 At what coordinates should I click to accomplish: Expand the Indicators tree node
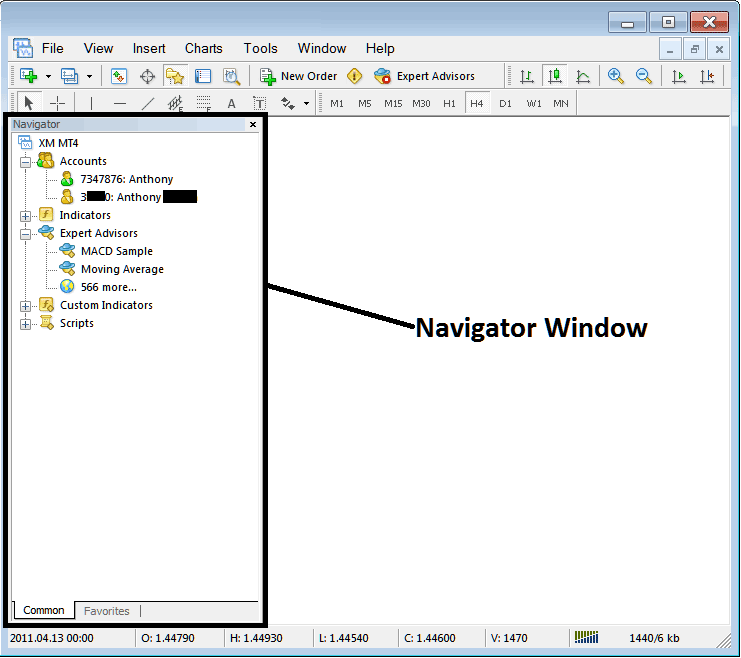pos(26,216)
